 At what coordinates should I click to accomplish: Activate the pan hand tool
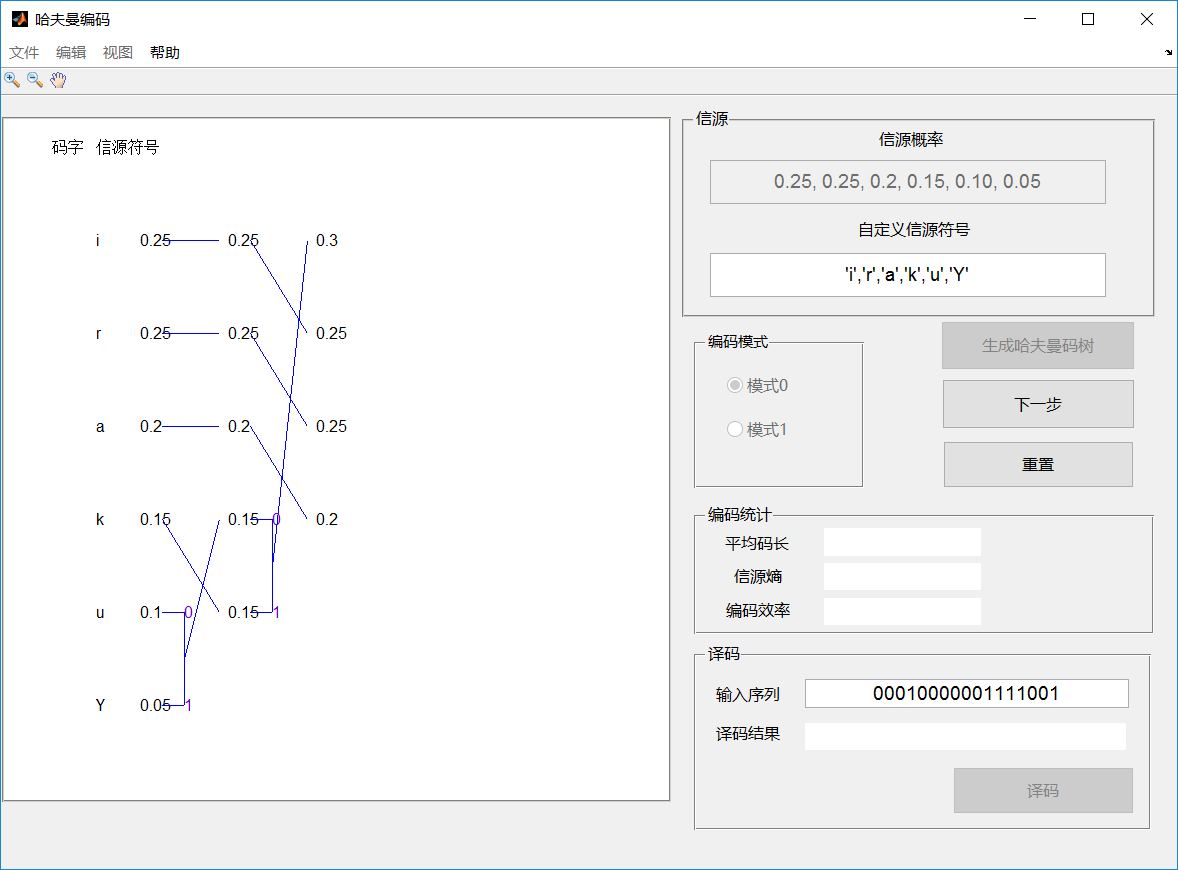(58, 80)
